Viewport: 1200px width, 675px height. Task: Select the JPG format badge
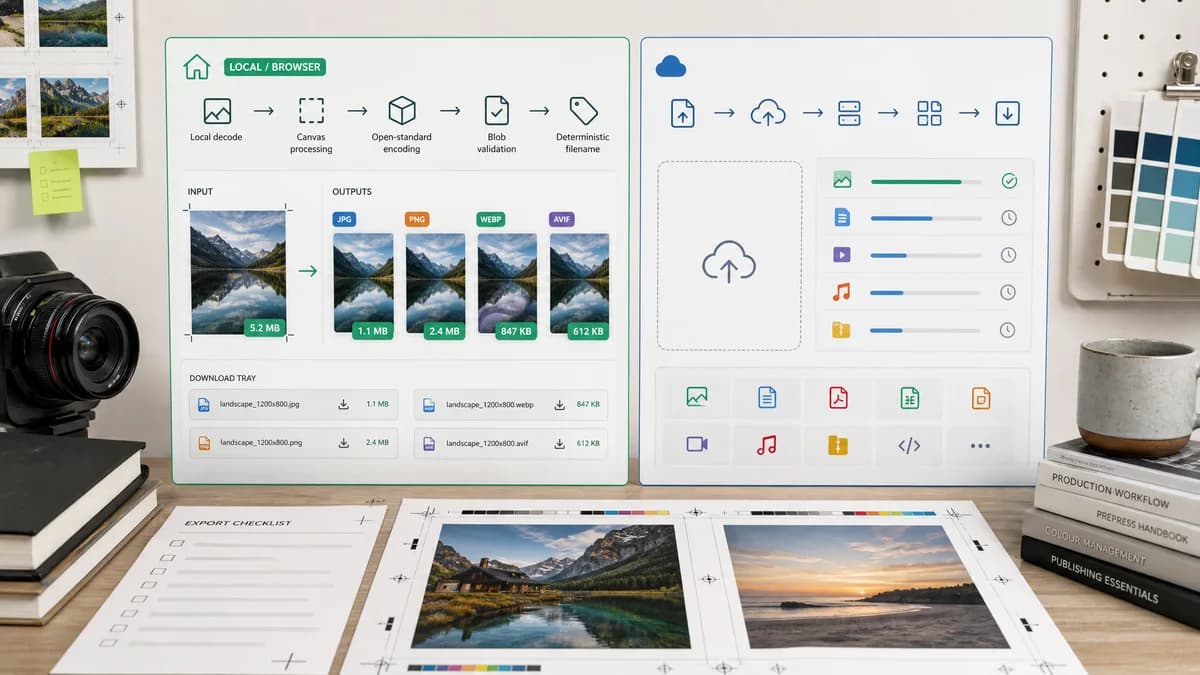[346, 219]
